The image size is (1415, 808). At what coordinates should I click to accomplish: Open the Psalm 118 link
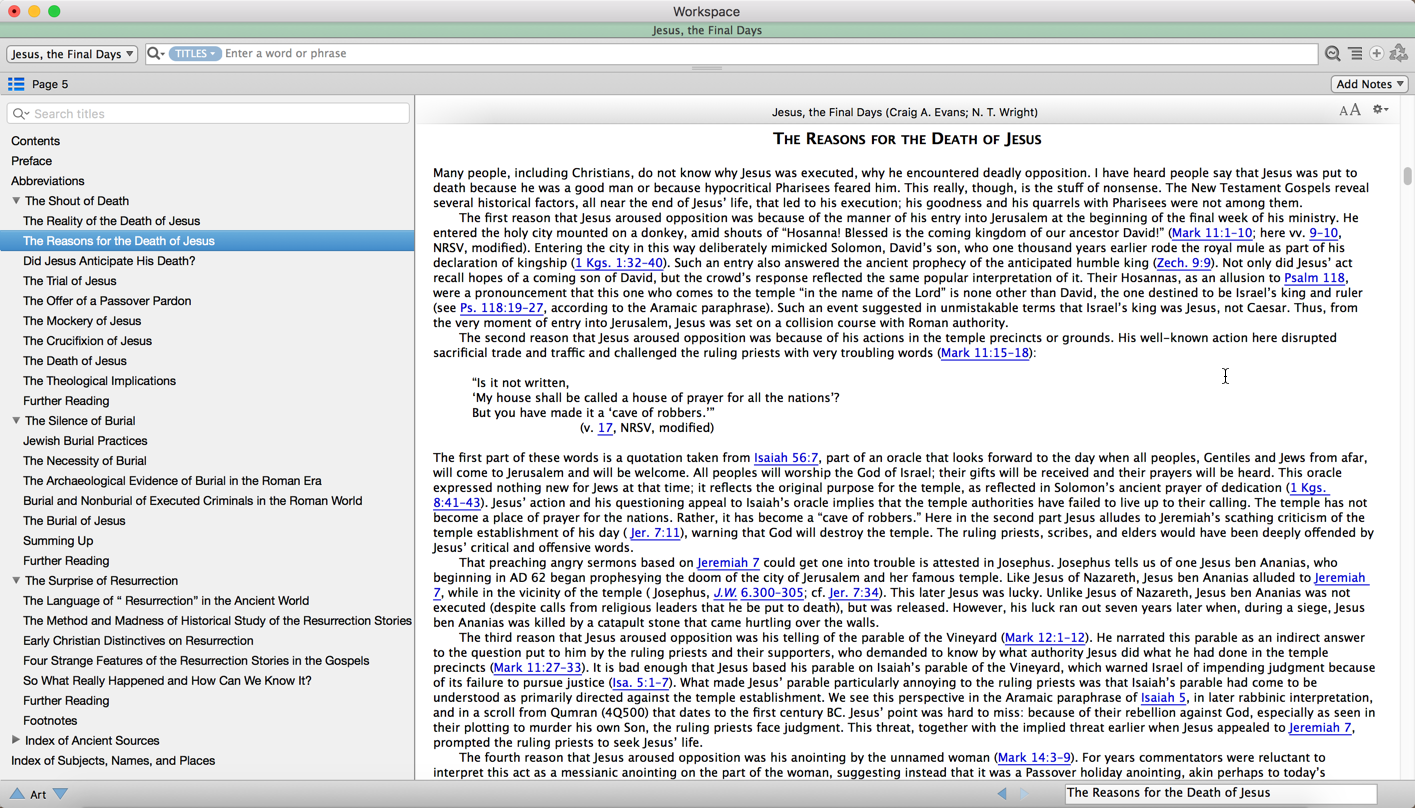click(x=1314, y=278)
